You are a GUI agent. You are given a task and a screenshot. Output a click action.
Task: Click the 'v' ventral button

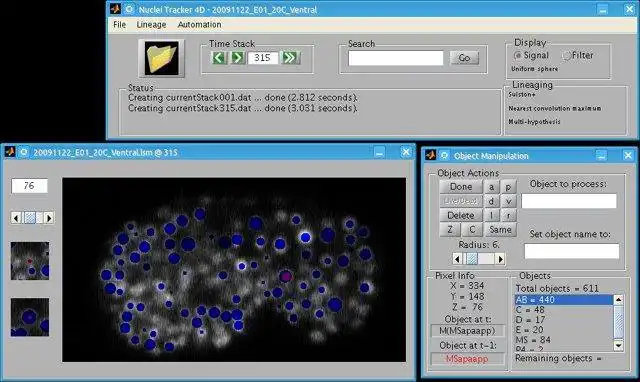click(x=509, y=201)
